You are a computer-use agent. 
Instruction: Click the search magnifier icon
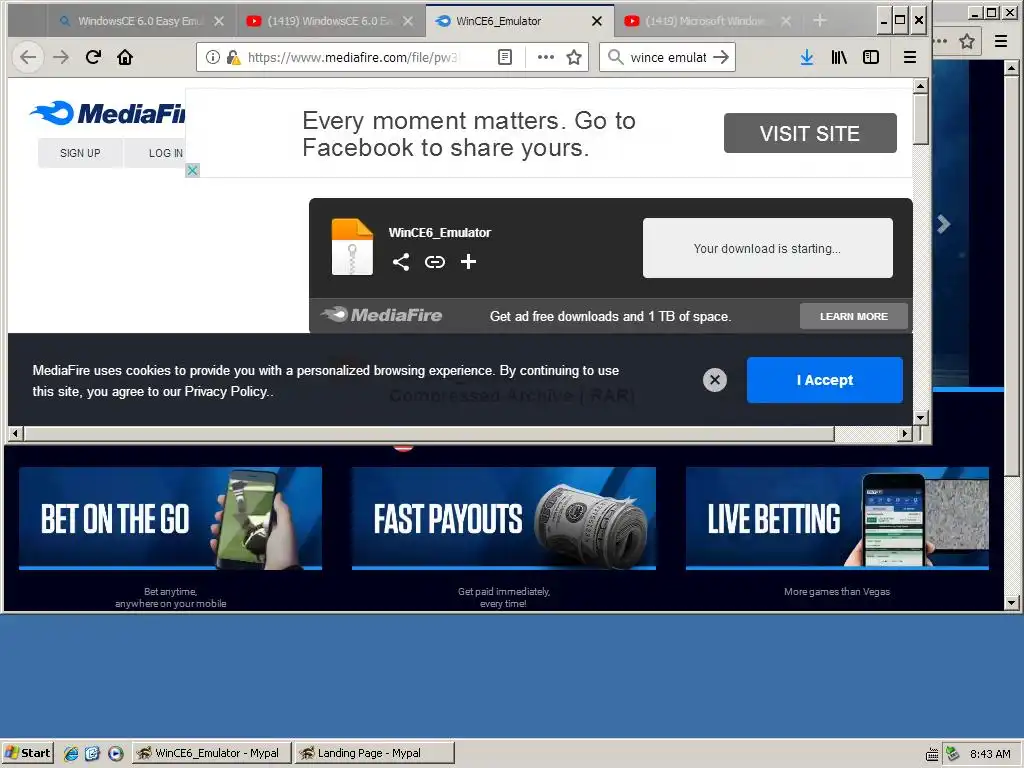(x=615, y=57)
